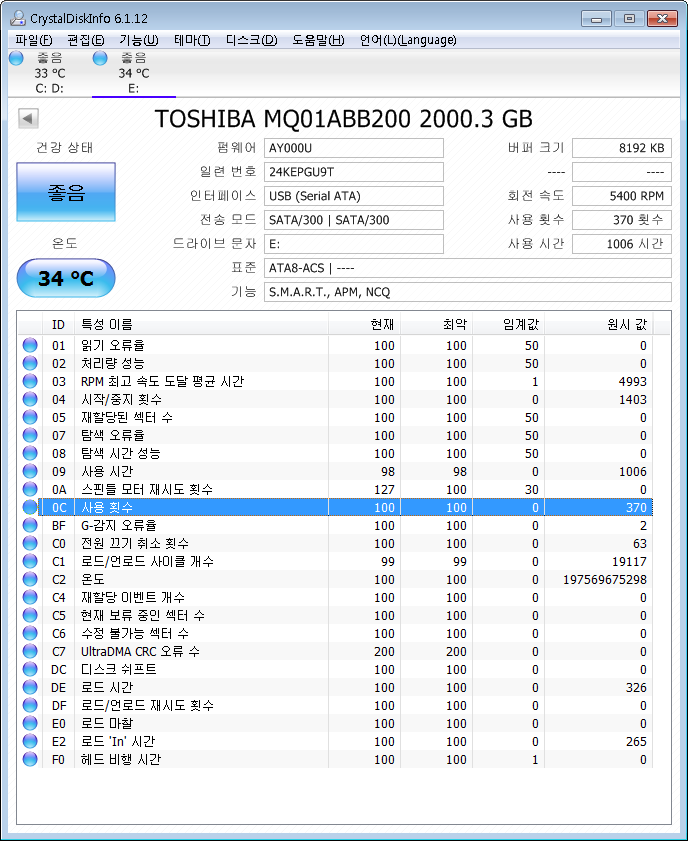Select the E: disk status icon

point(100,58)
